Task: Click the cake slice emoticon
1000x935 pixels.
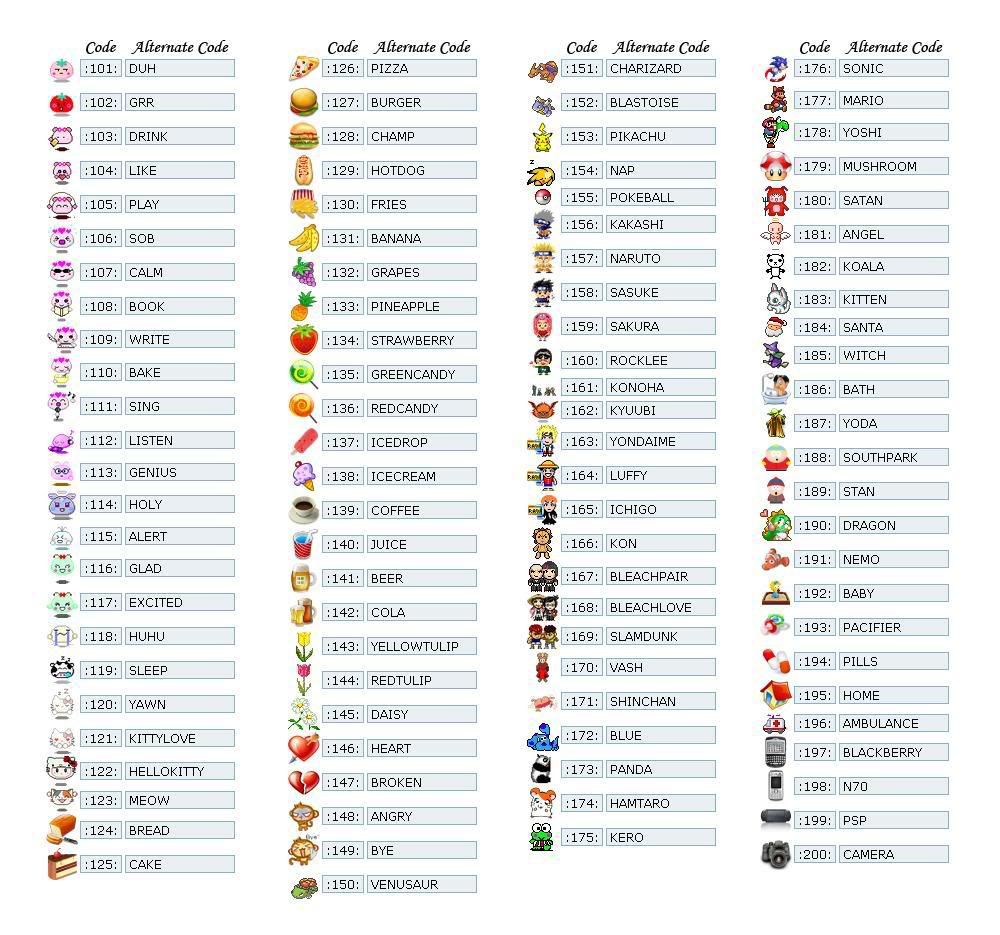Action: [x=61, y=865]
